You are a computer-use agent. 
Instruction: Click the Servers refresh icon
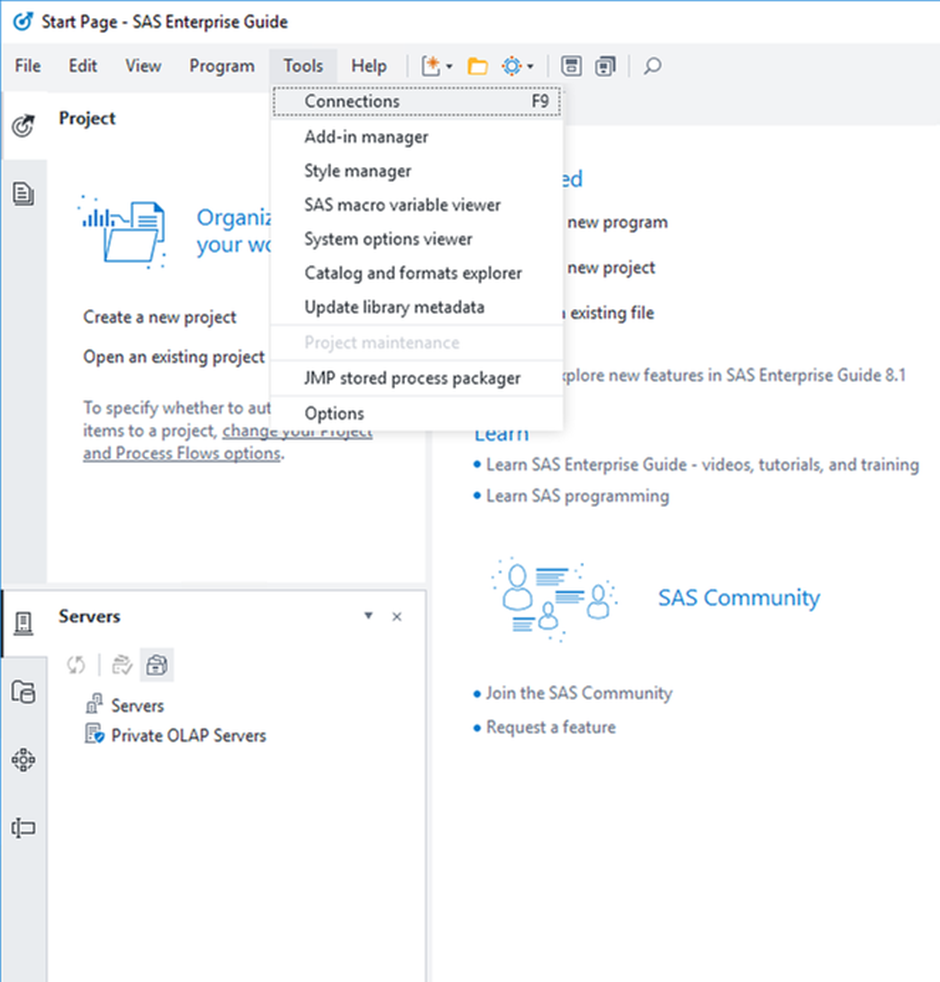pos(76,665)
